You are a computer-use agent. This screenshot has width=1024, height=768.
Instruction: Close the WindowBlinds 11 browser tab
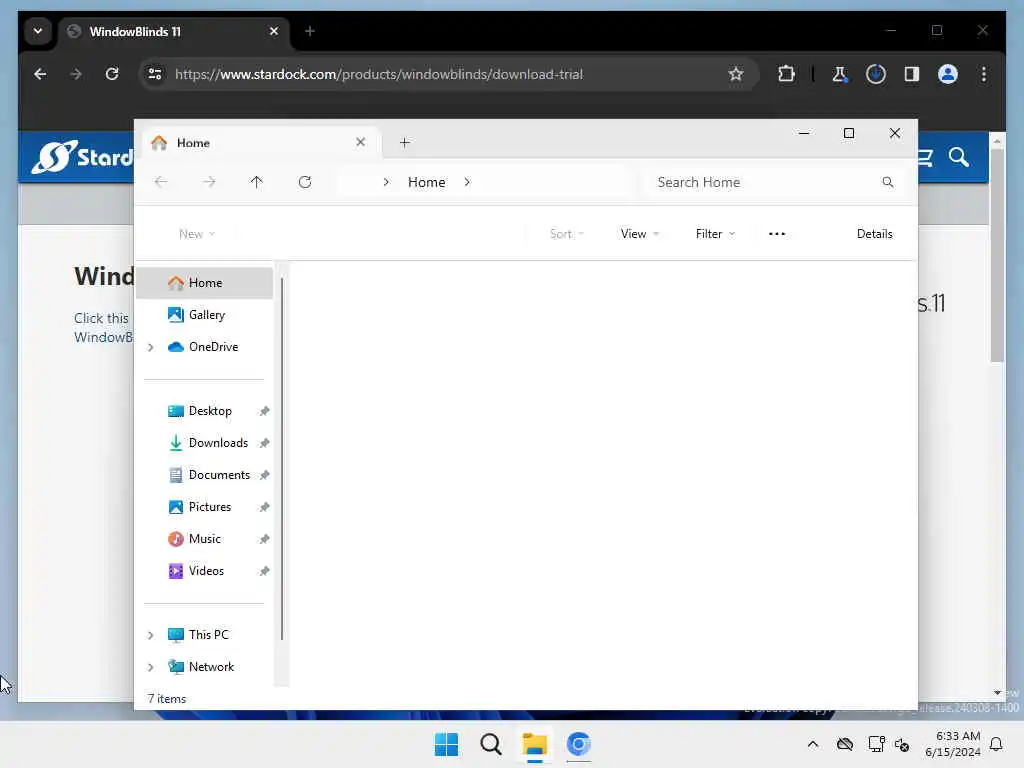pos(274,31)
